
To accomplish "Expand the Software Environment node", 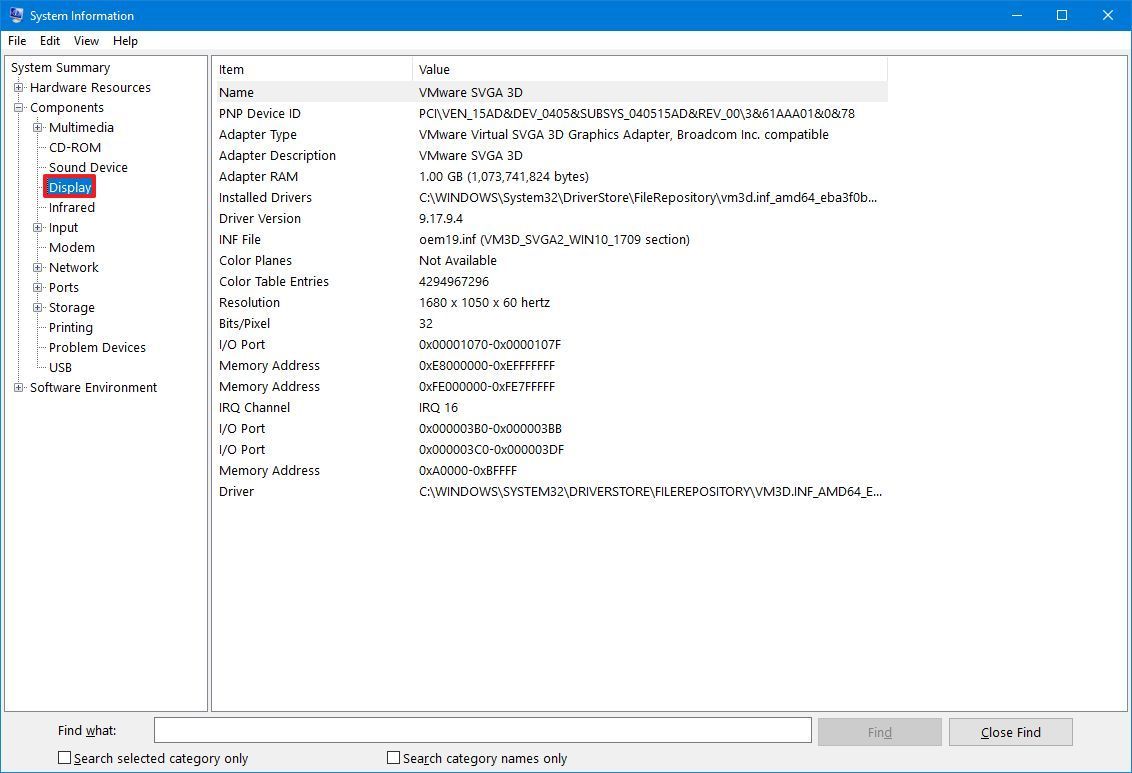I will 17,387.
